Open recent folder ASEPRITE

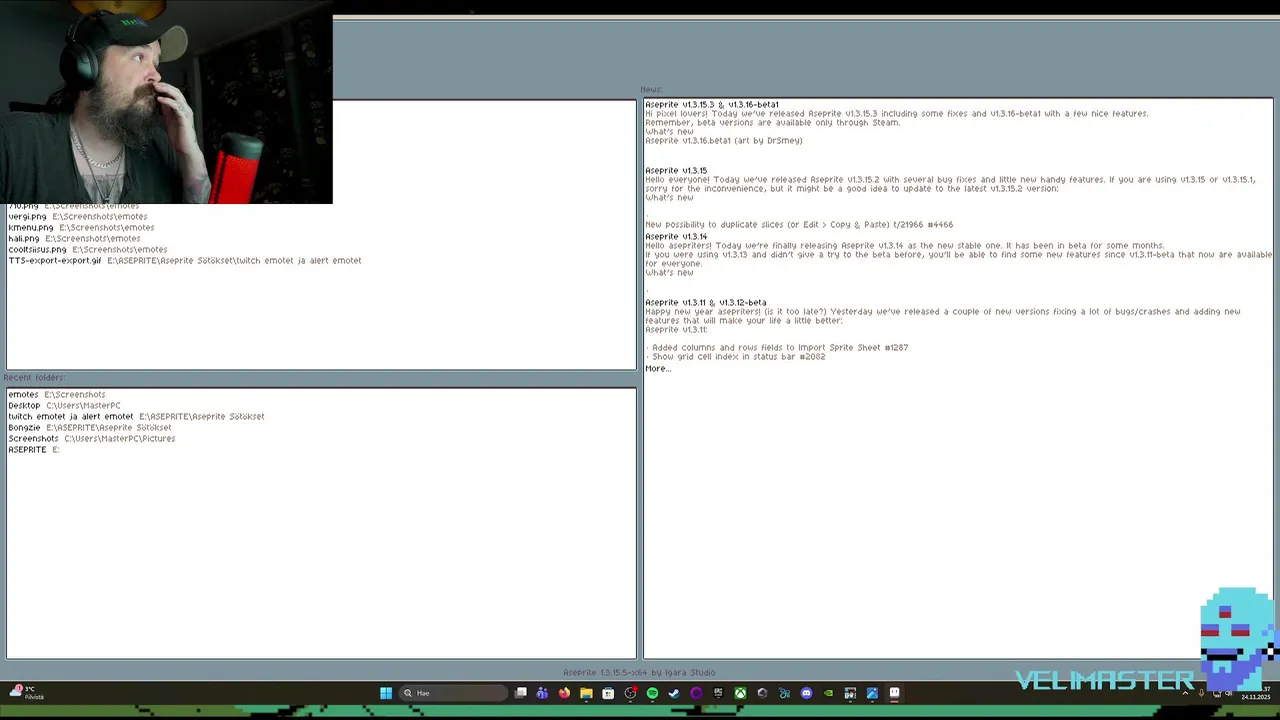pos(34,449)
